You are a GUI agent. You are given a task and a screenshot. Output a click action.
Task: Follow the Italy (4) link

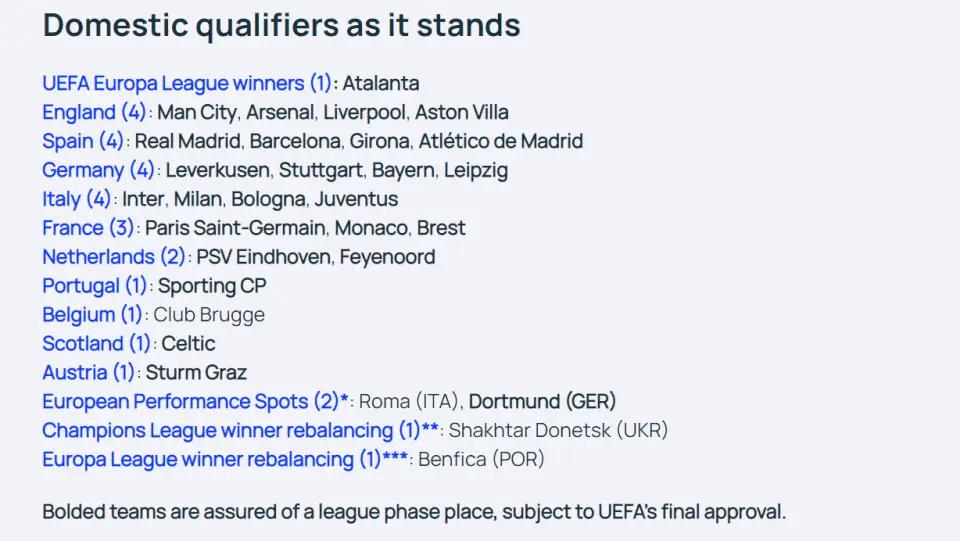point(76,199)
